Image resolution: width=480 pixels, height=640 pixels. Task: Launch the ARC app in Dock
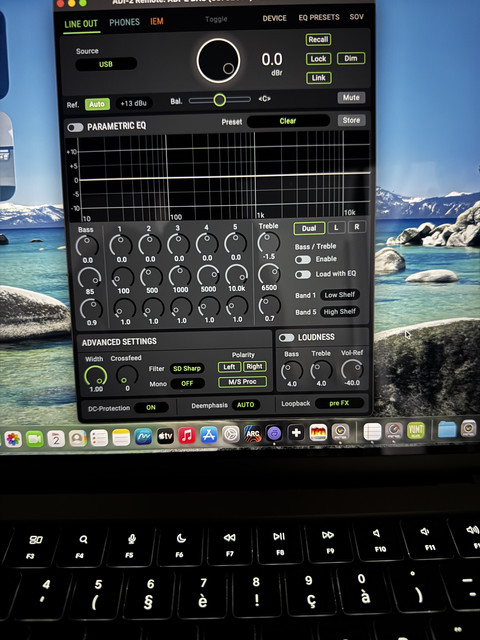point(252,434)
